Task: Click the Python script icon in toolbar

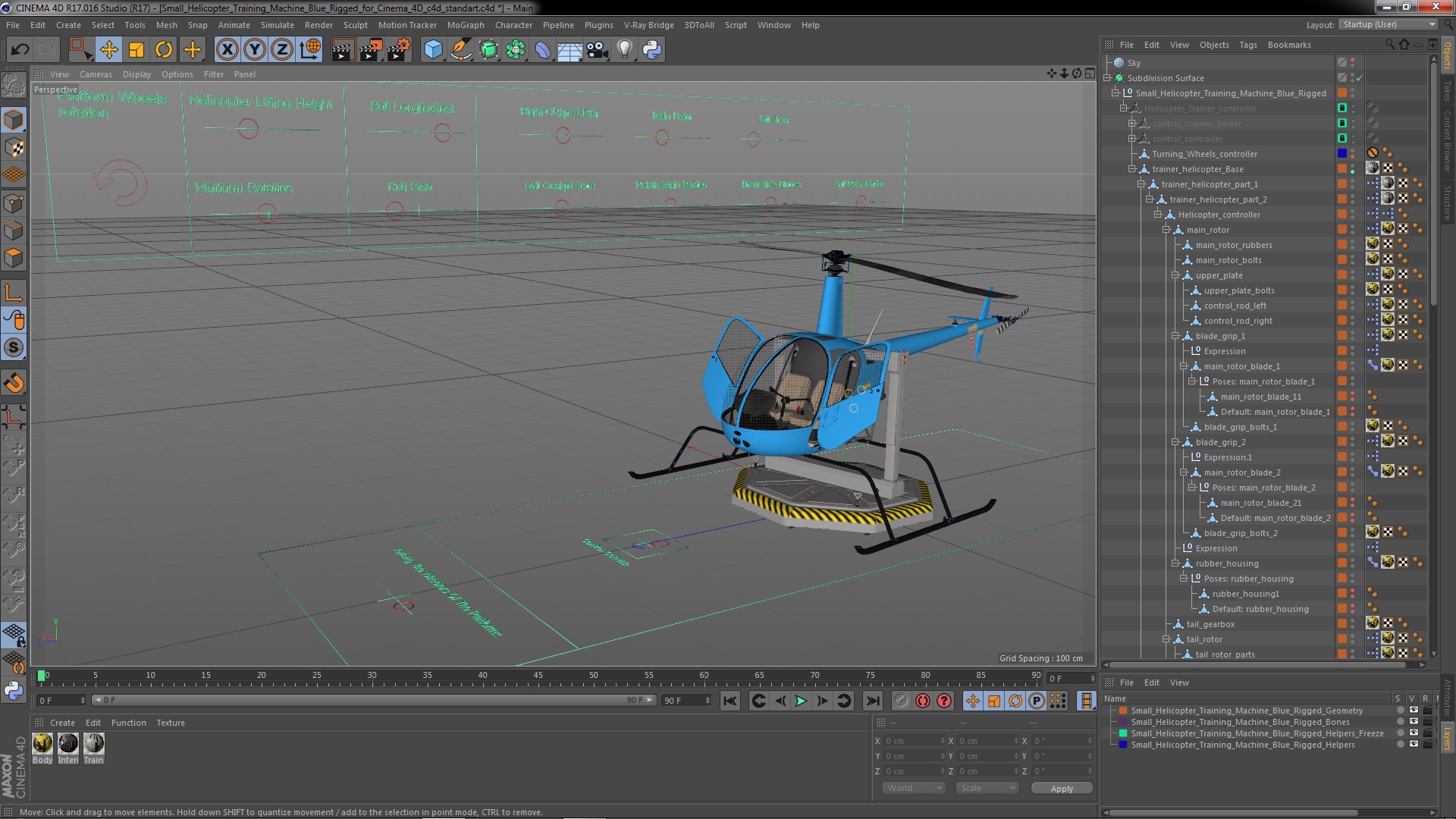Action: 652,50
